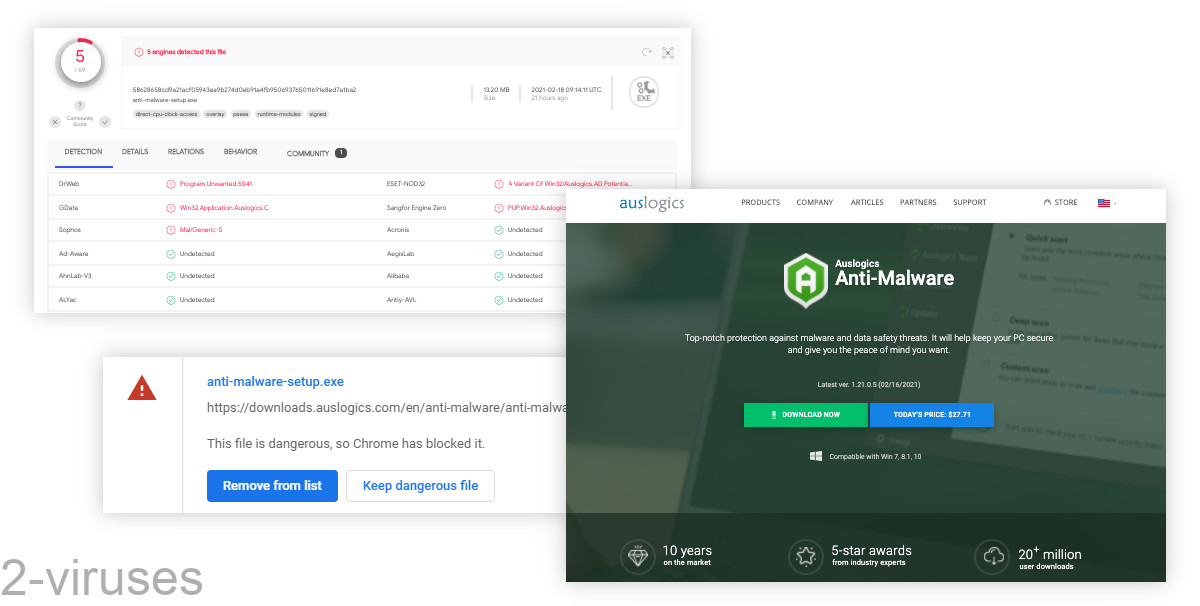Click the cloud download icon beside 20+ million
The width and height of the screenshot is (1200, 606).
[992, 556]
